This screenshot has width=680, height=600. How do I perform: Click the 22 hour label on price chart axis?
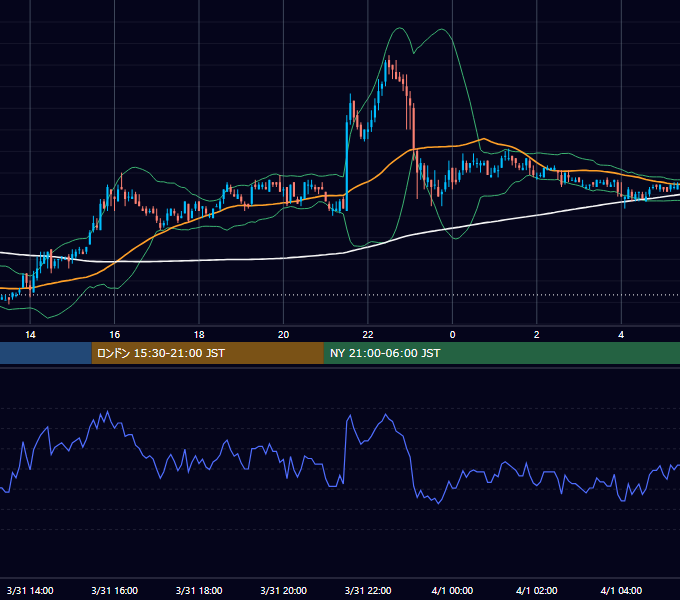pyautogui.click(x=368, y=334)
